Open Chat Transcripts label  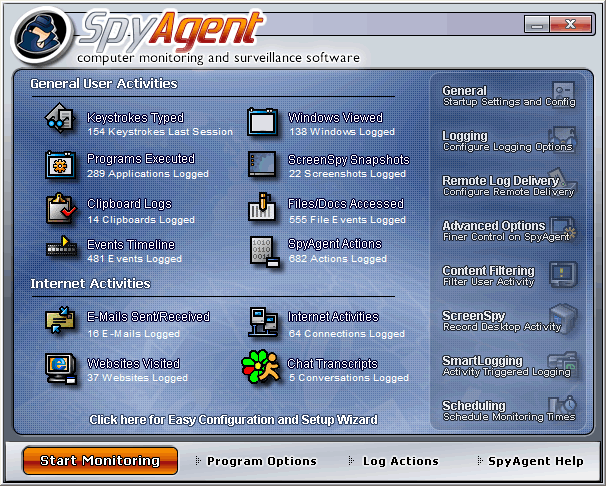pos(332,364)
